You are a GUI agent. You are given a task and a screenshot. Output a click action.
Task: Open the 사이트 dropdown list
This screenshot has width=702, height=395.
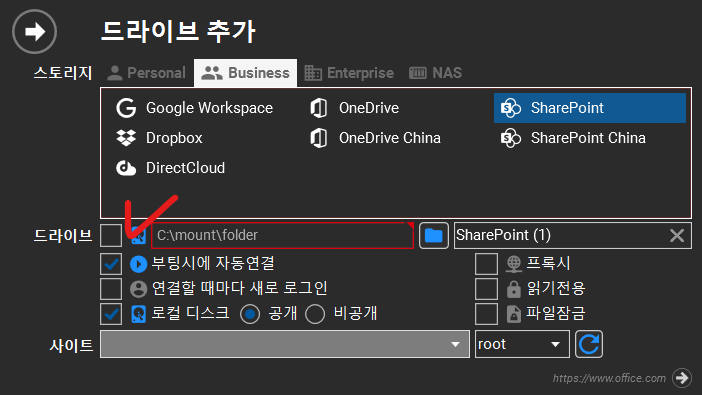pos(285,344)
